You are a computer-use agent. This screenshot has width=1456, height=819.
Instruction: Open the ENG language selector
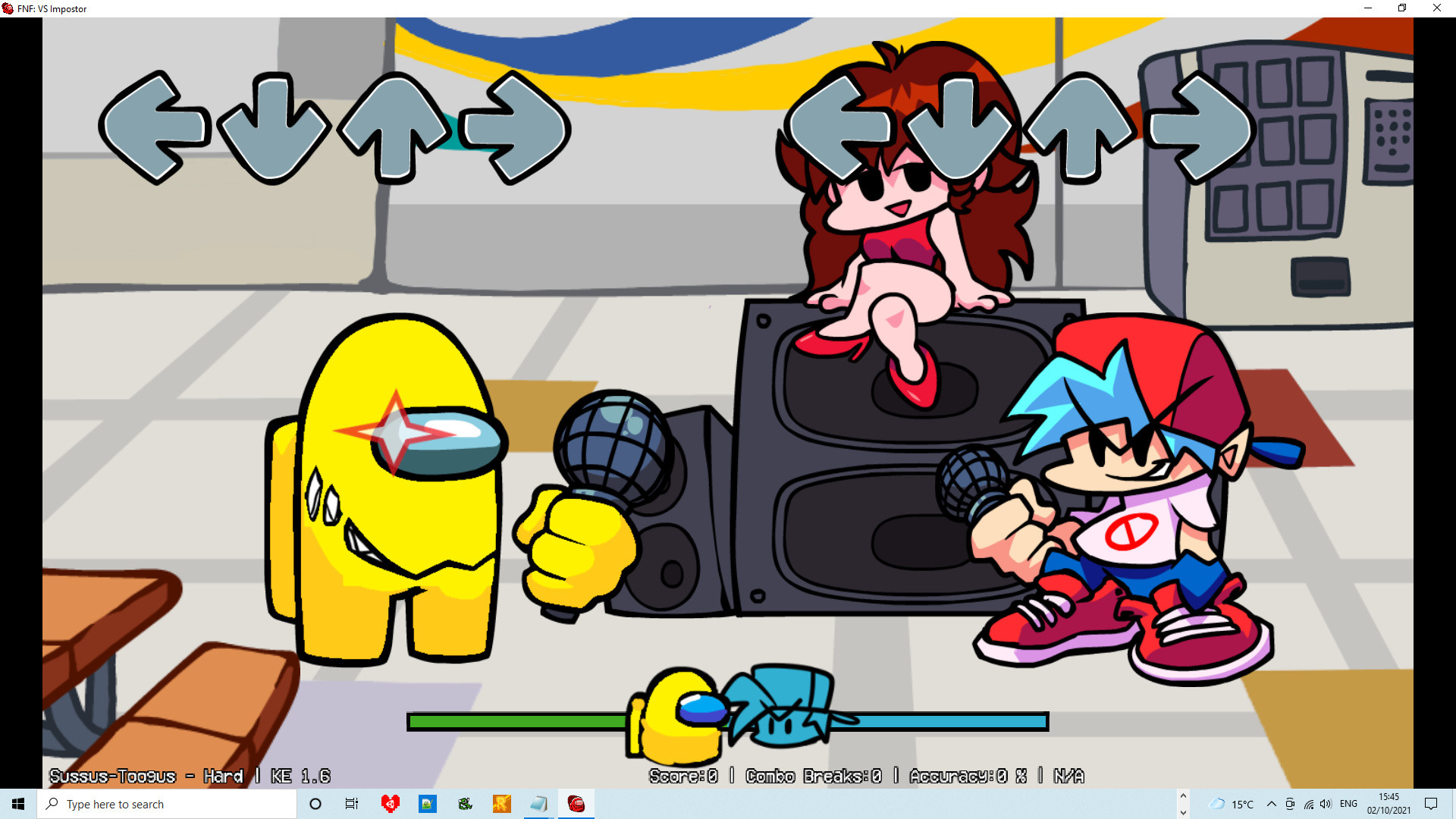click(1348, 804)
